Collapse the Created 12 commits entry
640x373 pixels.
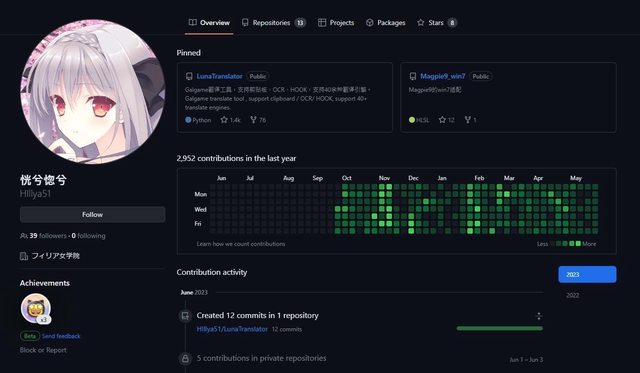[x=539, y=316]
